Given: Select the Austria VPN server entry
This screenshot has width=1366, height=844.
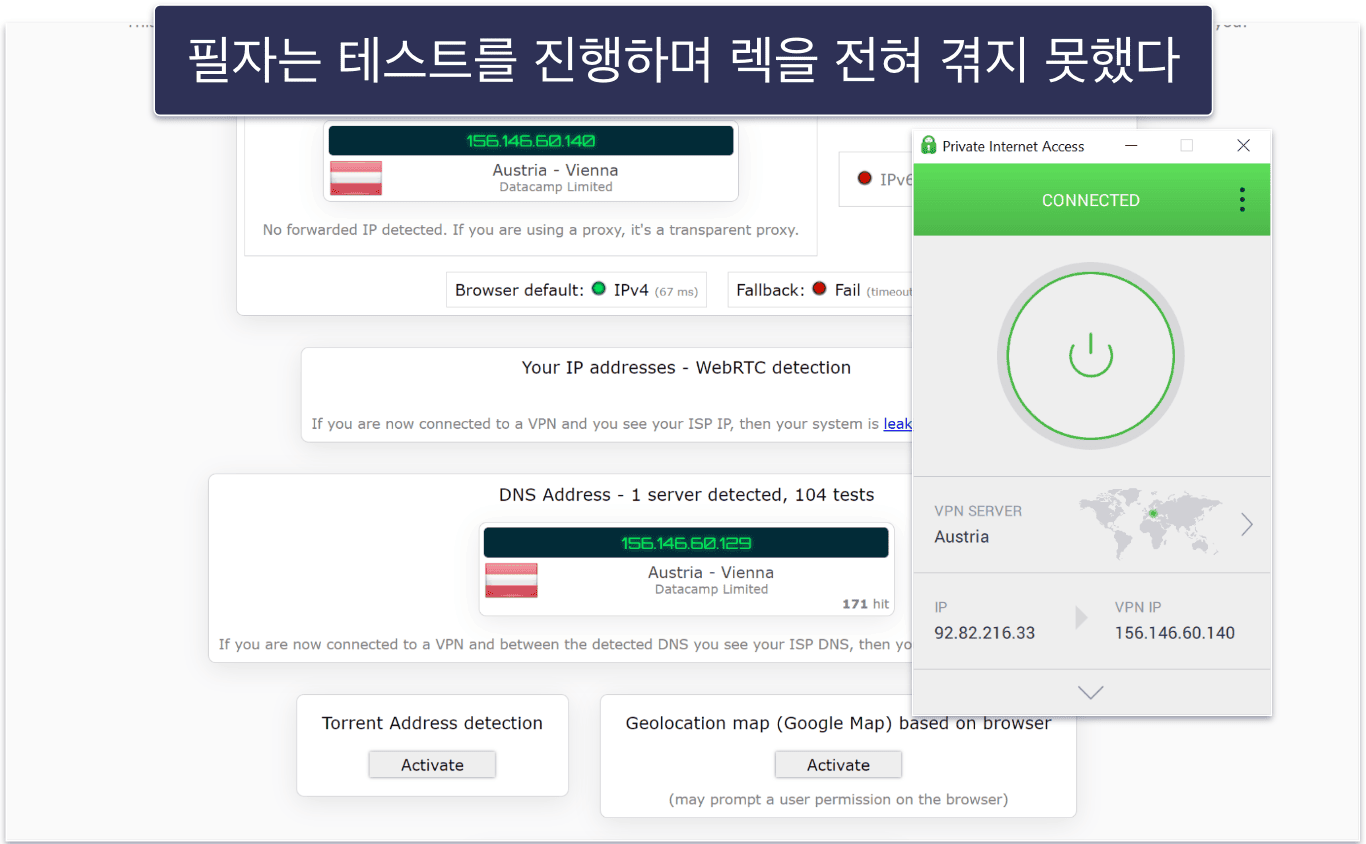Looking at the screenshot, I should click(x=1092, y=524).
